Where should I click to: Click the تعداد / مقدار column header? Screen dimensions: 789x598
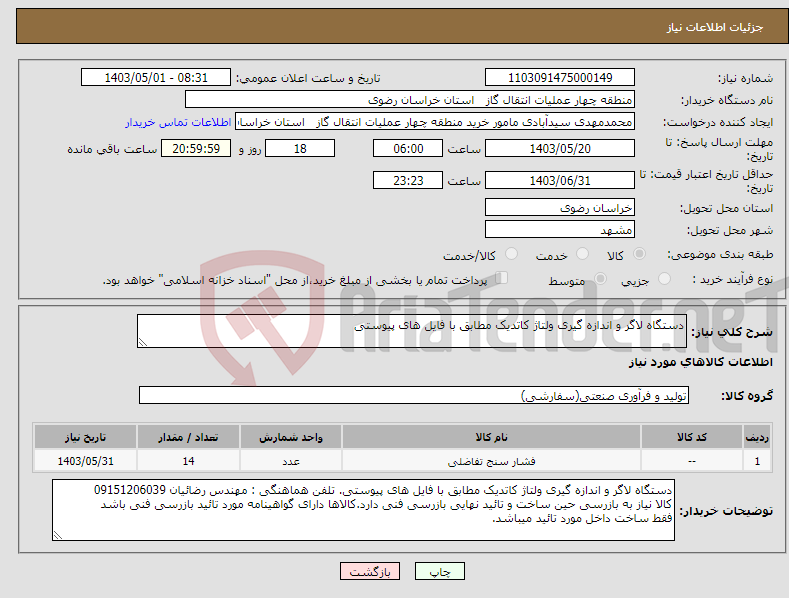(188, 437)
